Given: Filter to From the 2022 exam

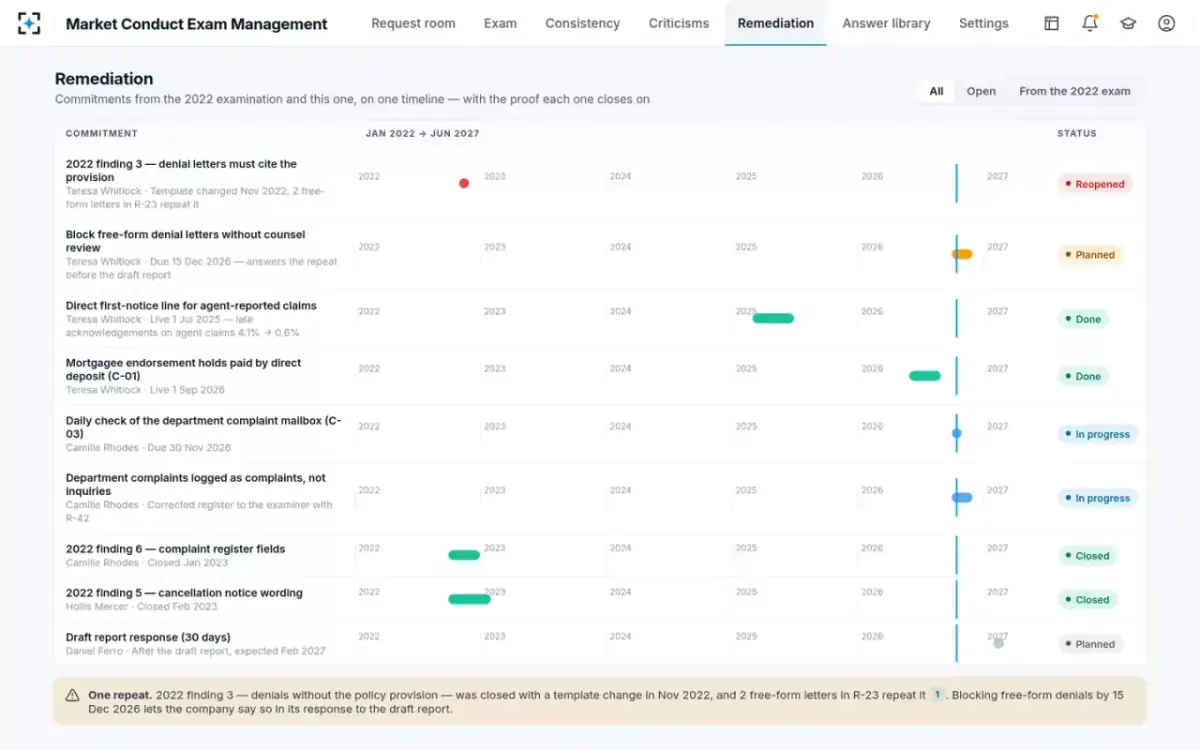Looking at the screenshot, I should (1075, 91).
